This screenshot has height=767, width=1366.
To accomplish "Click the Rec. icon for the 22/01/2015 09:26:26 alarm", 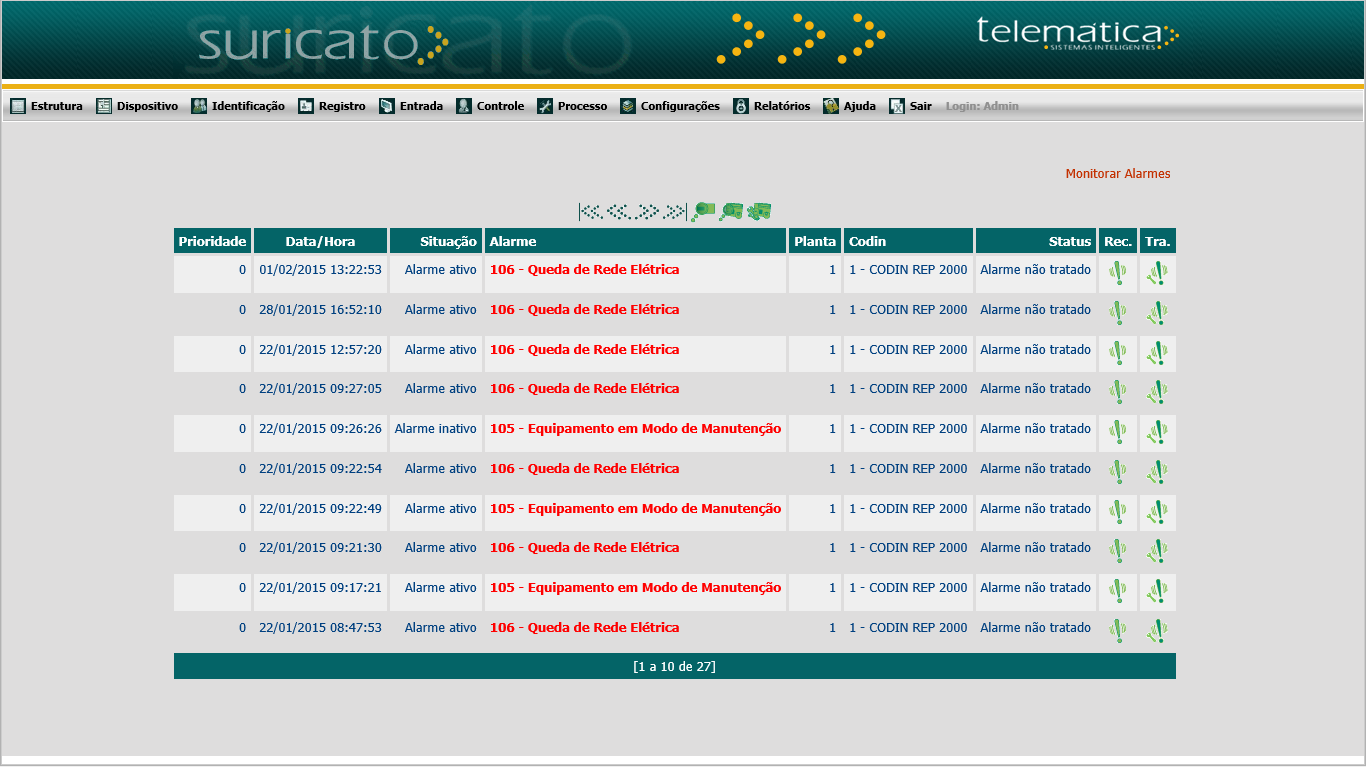I will tap(1117, 432).
